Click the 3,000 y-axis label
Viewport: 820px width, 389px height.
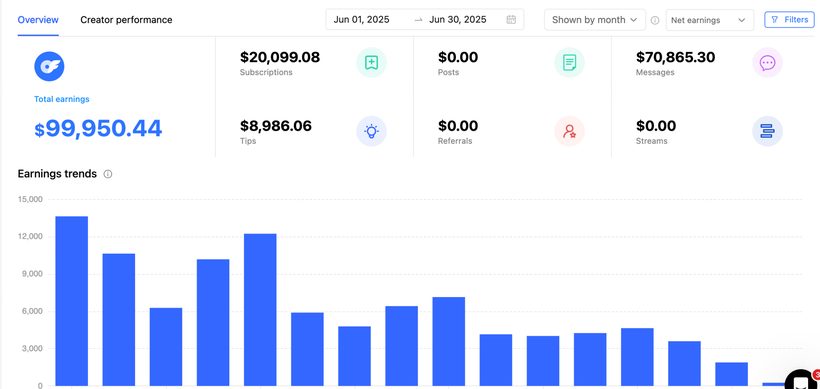coord(32,349)
